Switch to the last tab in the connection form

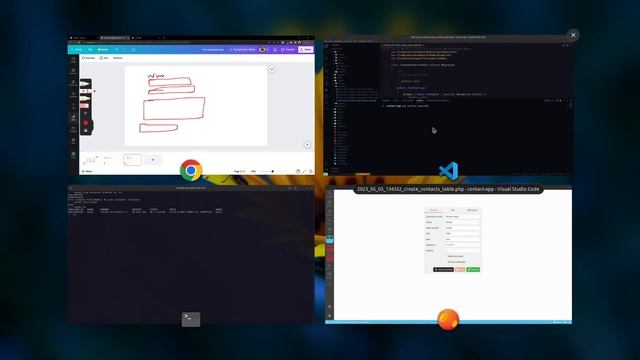pyautogui.click(x=472, y=210)
